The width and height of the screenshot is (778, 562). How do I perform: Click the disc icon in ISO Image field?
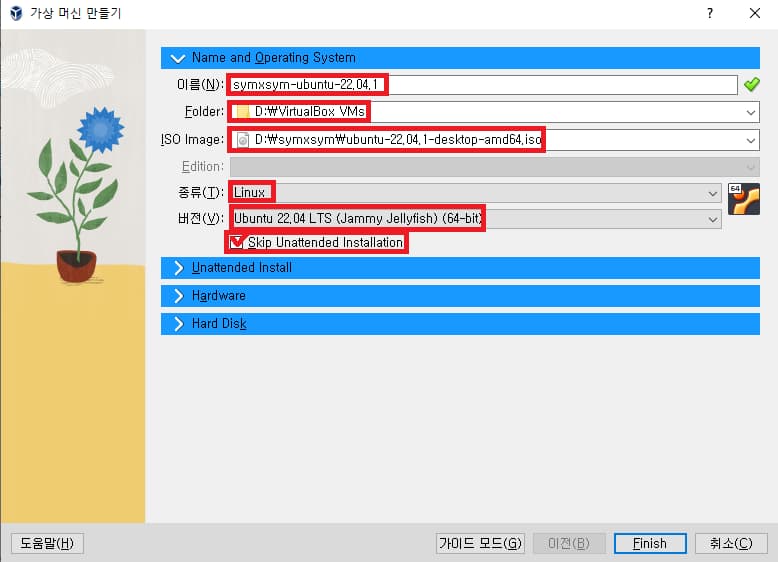pyautogui.click(x=243, y=140)
